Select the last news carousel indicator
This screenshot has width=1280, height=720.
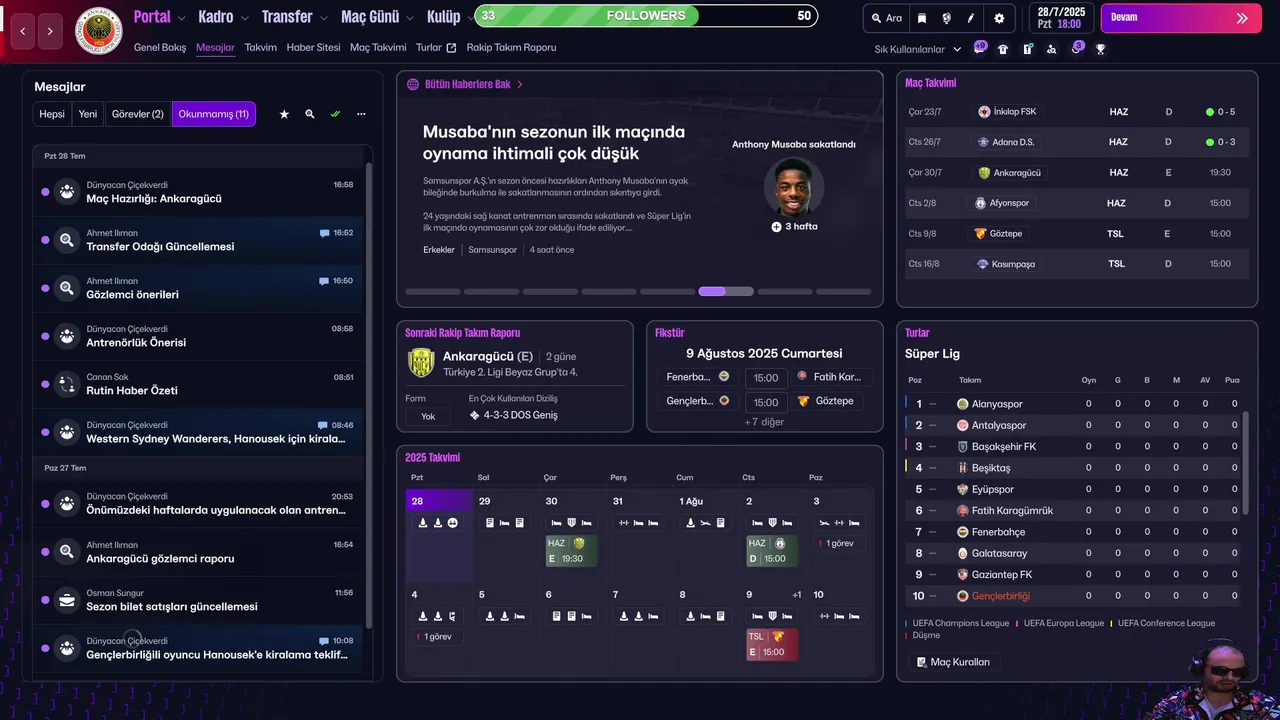[x=844, y=292]
